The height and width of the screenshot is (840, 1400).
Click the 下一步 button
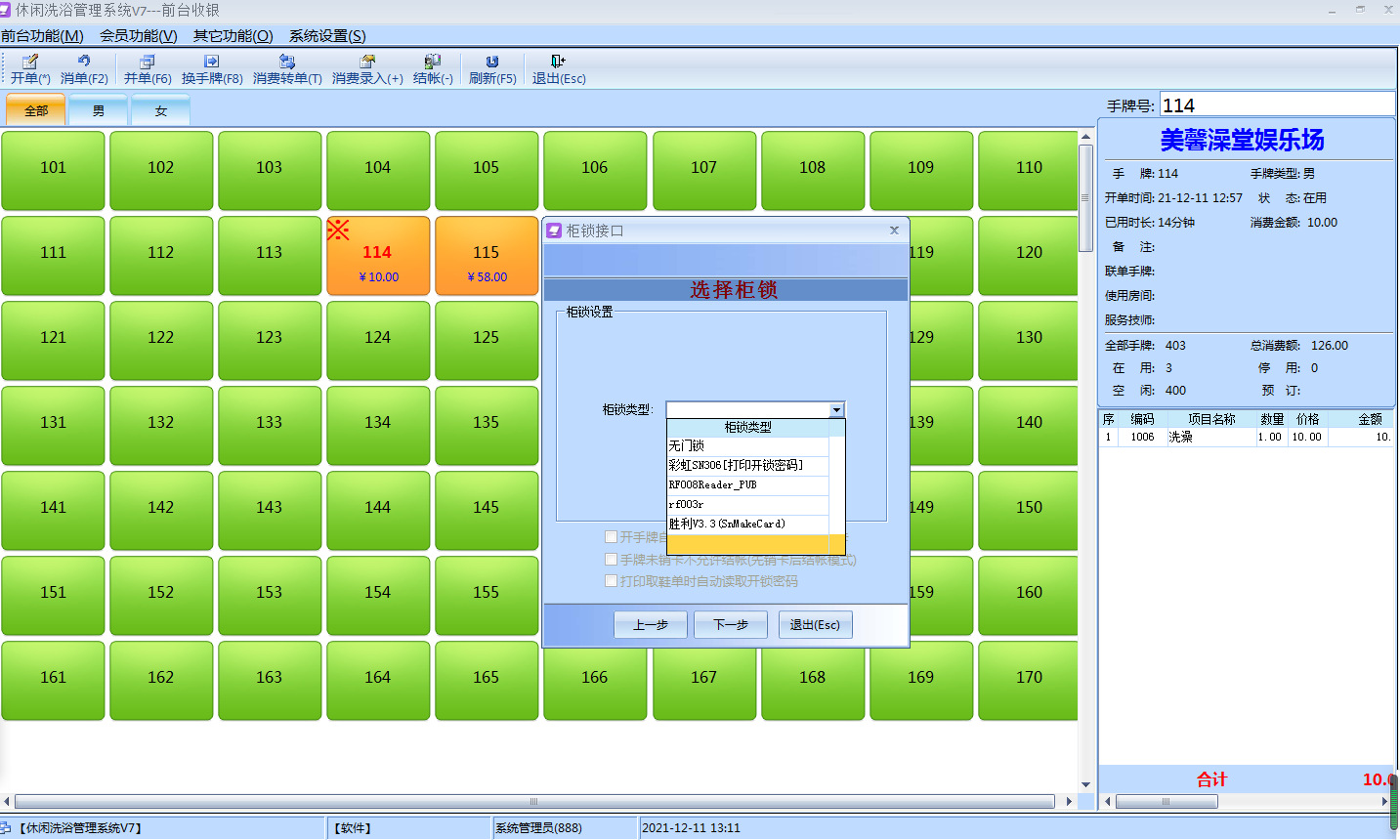731,625
